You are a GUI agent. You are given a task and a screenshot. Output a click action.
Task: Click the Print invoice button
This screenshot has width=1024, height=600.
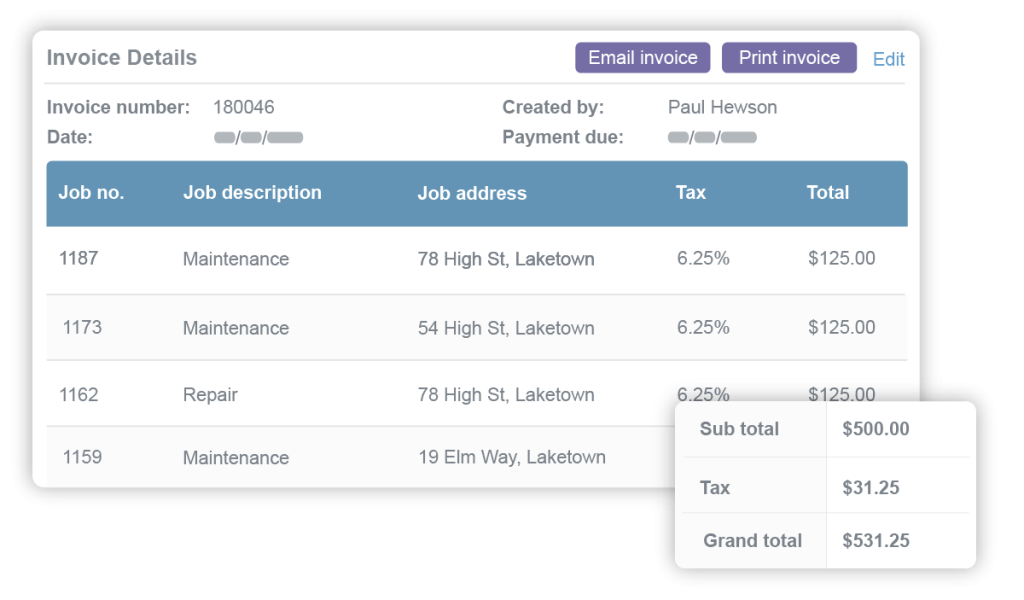click(x=789, y=57)
